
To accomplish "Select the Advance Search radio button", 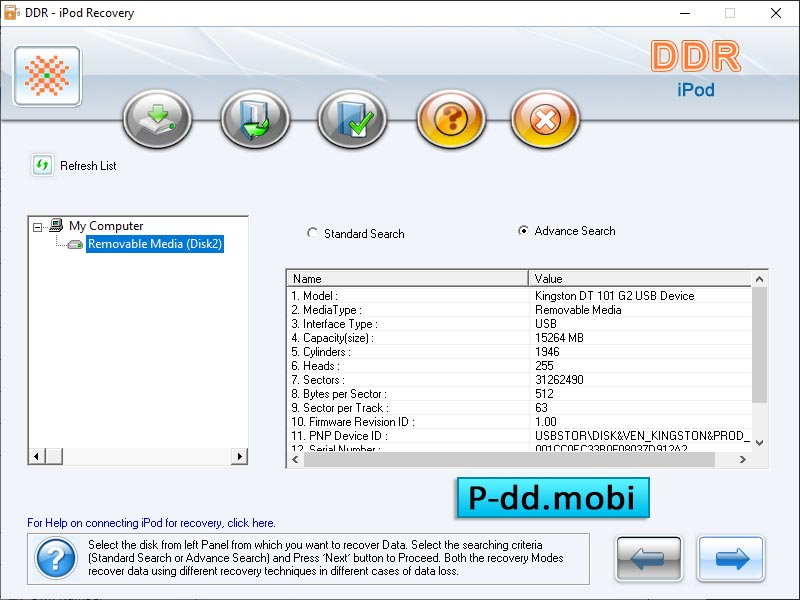I will (522, 231).
